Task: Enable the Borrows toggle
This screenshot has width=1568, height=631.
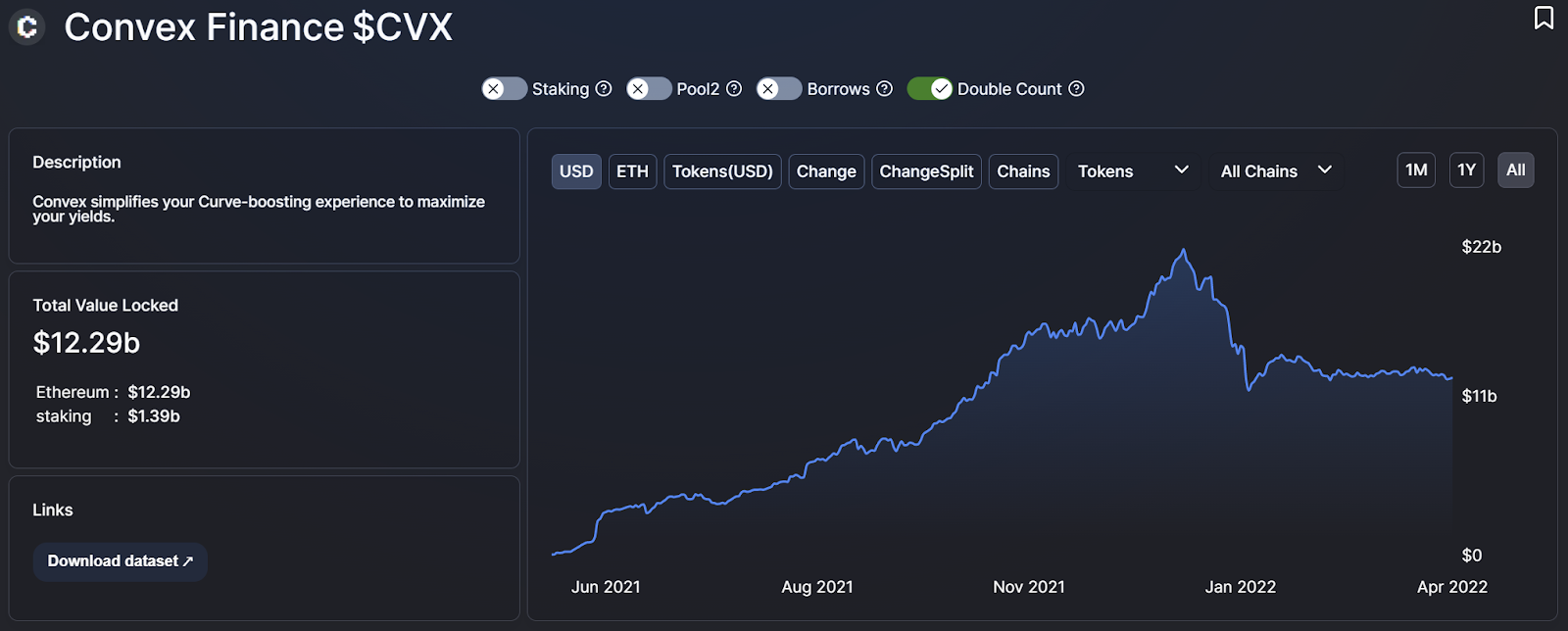Action: coord(779,88)
